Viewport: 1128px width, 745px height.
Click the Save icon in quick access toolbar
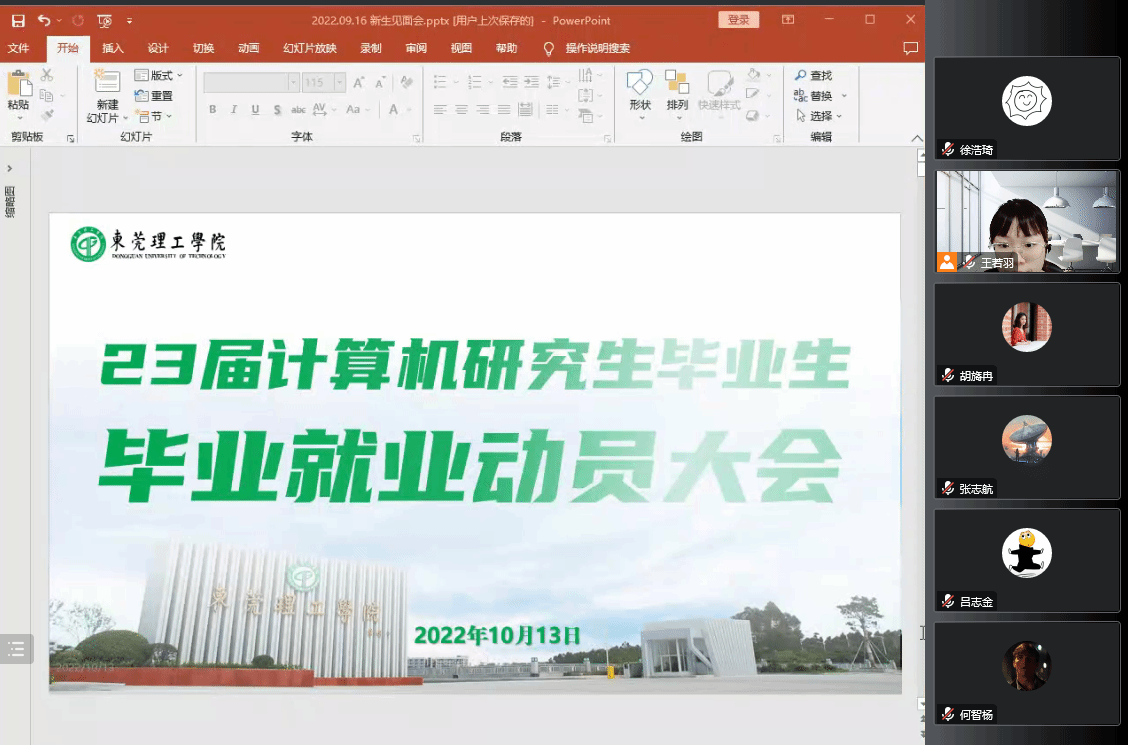(18, 20)
